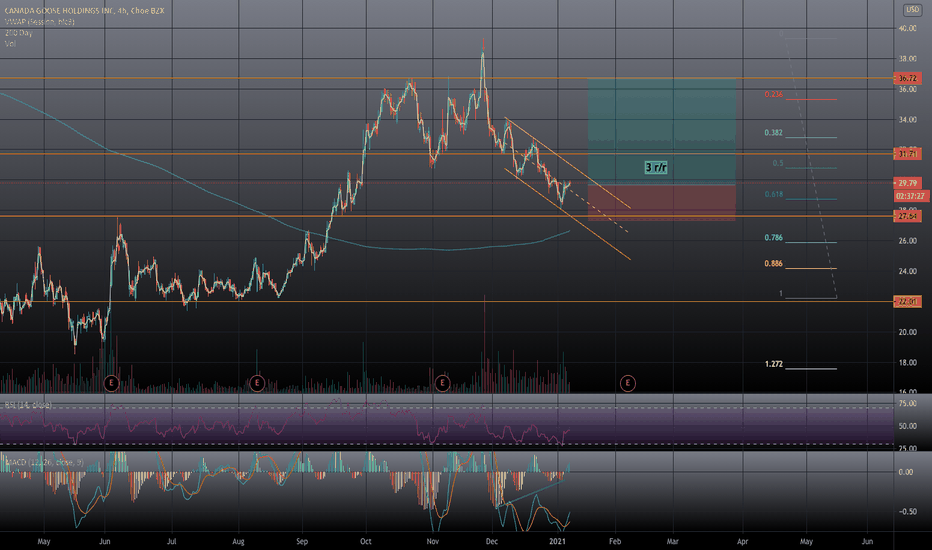Click the -0.50 MACD axis value
932x550 pixels.
pos(906,511)
